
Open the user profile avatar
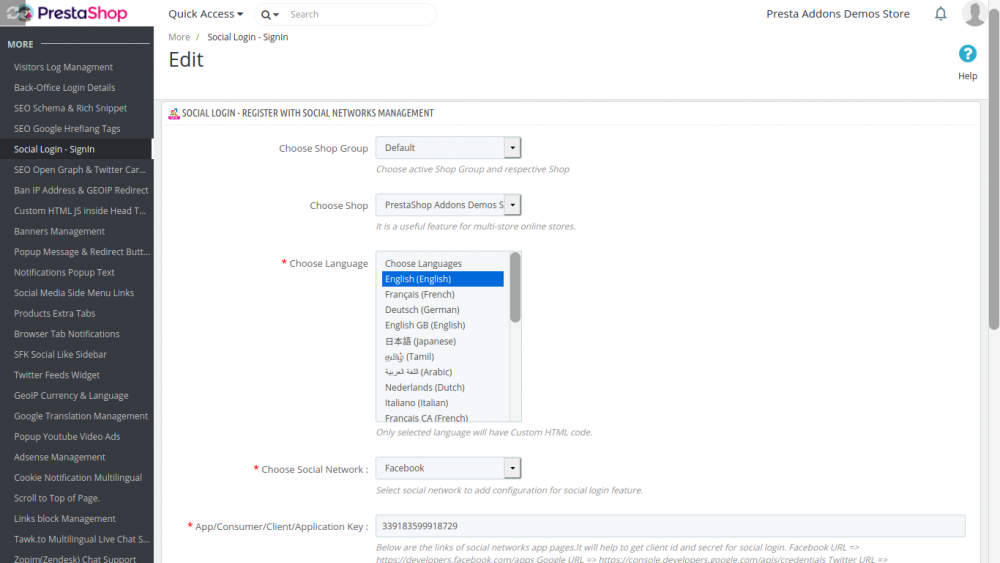coord(974,13)
